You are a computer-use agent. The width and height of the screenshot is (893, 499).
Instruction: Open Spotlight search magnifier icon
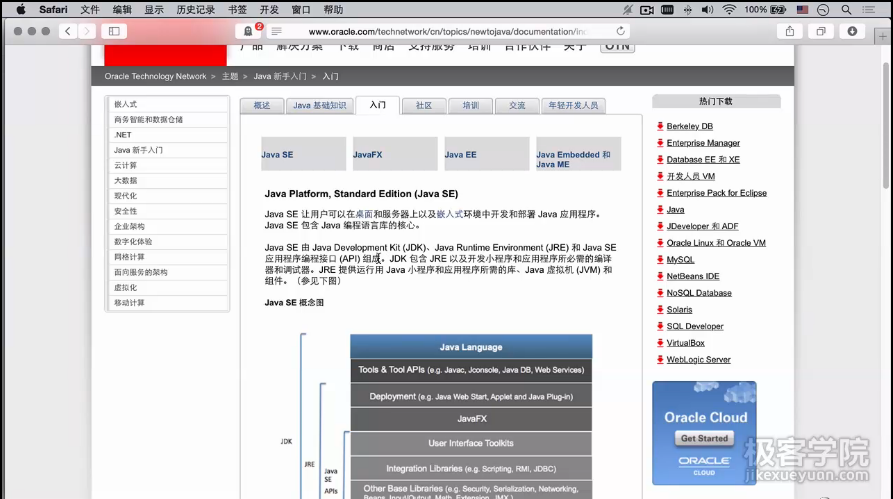coord(846,10)
